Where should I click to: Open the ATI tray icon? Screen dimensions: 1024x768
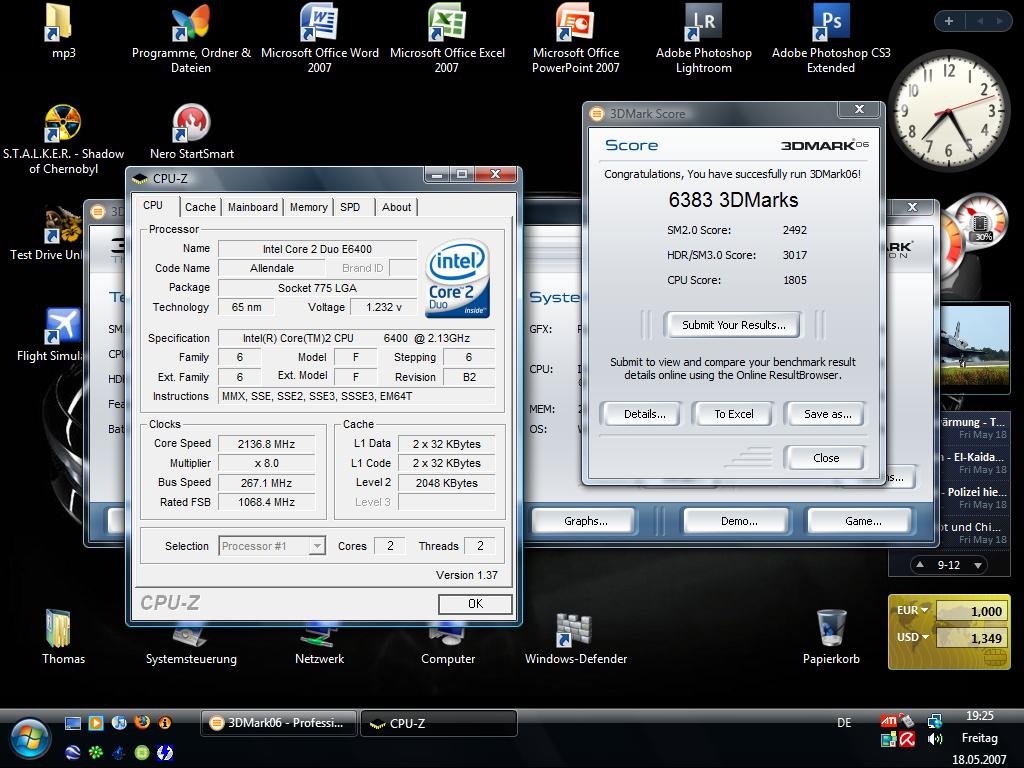[x=888, y=721]
